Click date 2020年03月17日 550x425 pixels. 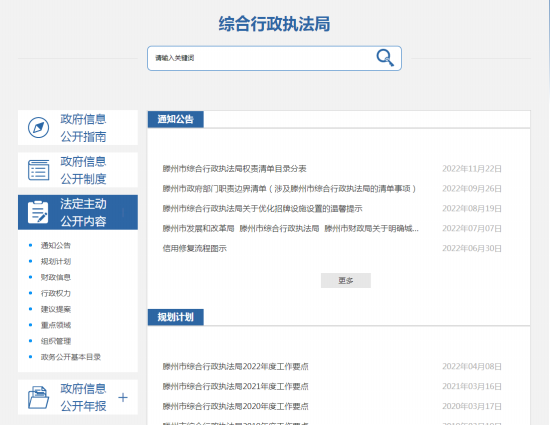pyautogui.click(x=472, y=406)
